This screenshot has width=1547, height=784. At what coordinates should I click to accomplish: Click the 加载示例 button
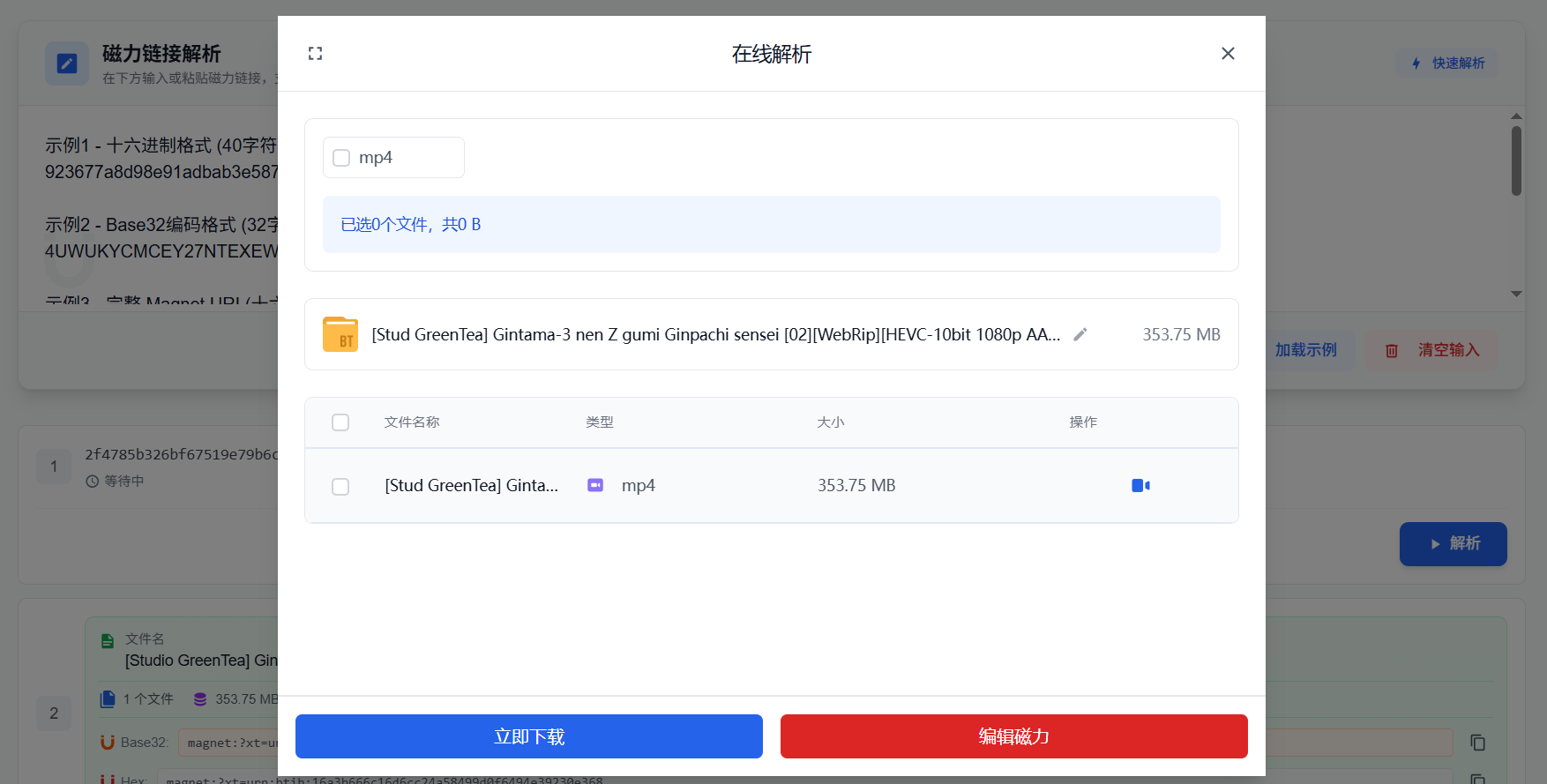(x=1305, y=350)
